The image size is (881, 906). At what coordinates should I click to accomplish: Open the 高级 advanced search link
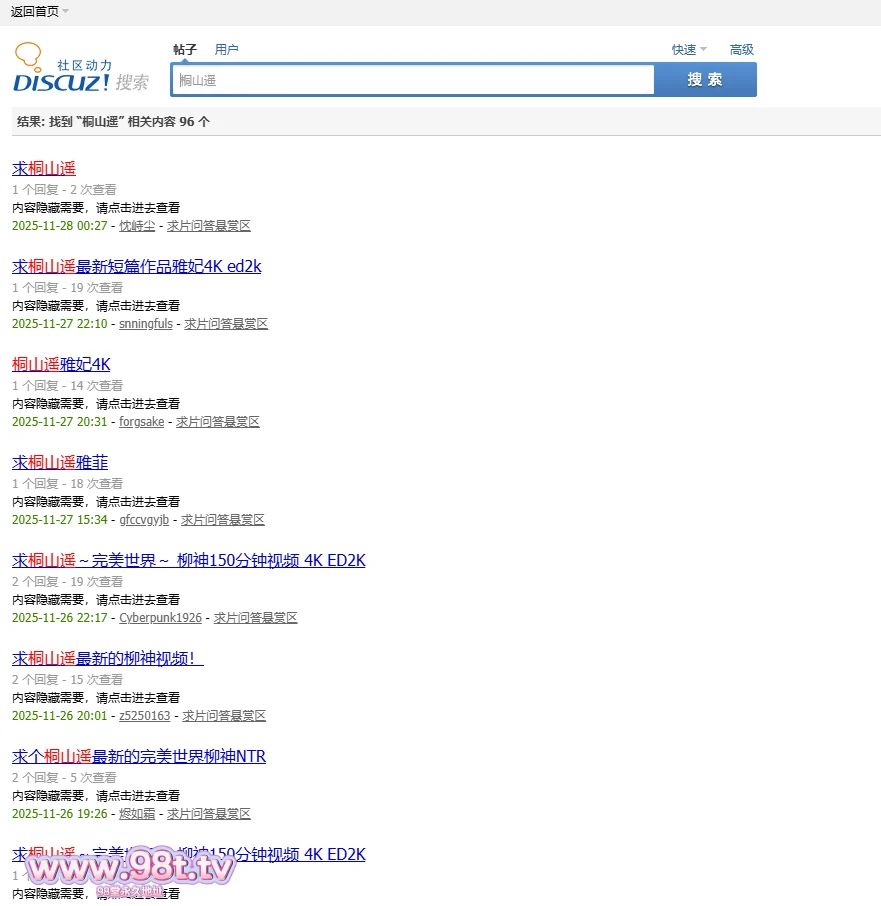point(741,50)
